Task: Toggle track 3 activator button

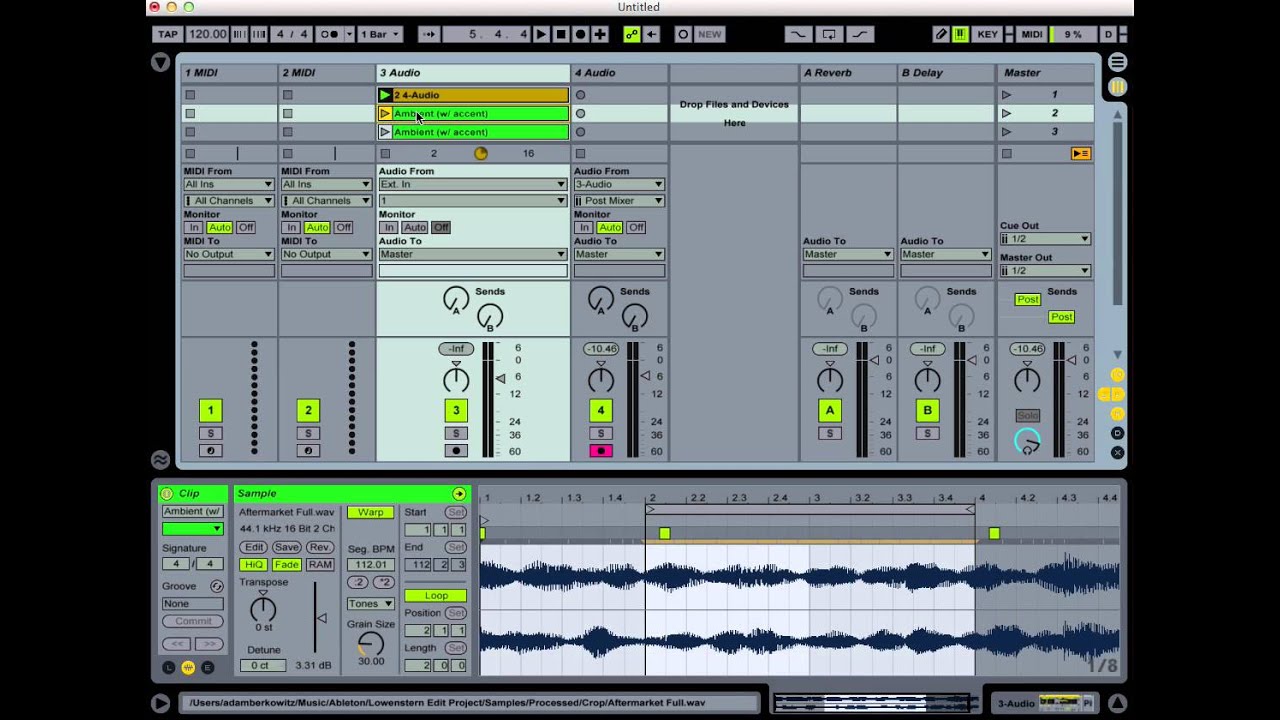Action: coord(456,410)
